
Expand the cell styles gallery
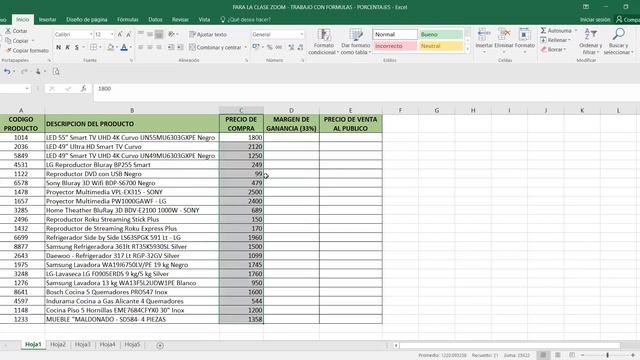click(467, 50)
